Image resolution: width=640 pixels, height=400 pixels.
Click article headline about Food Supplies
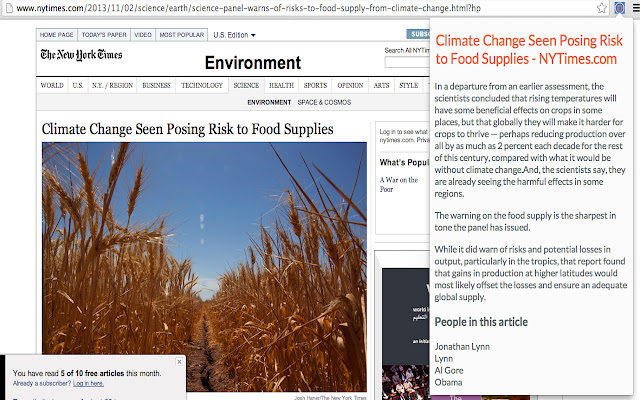[187, 129]
